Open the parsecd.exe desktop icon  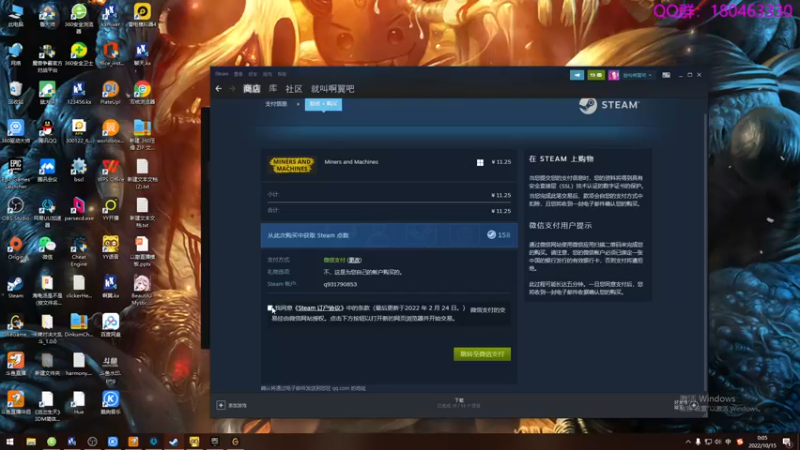click(79, 209)
